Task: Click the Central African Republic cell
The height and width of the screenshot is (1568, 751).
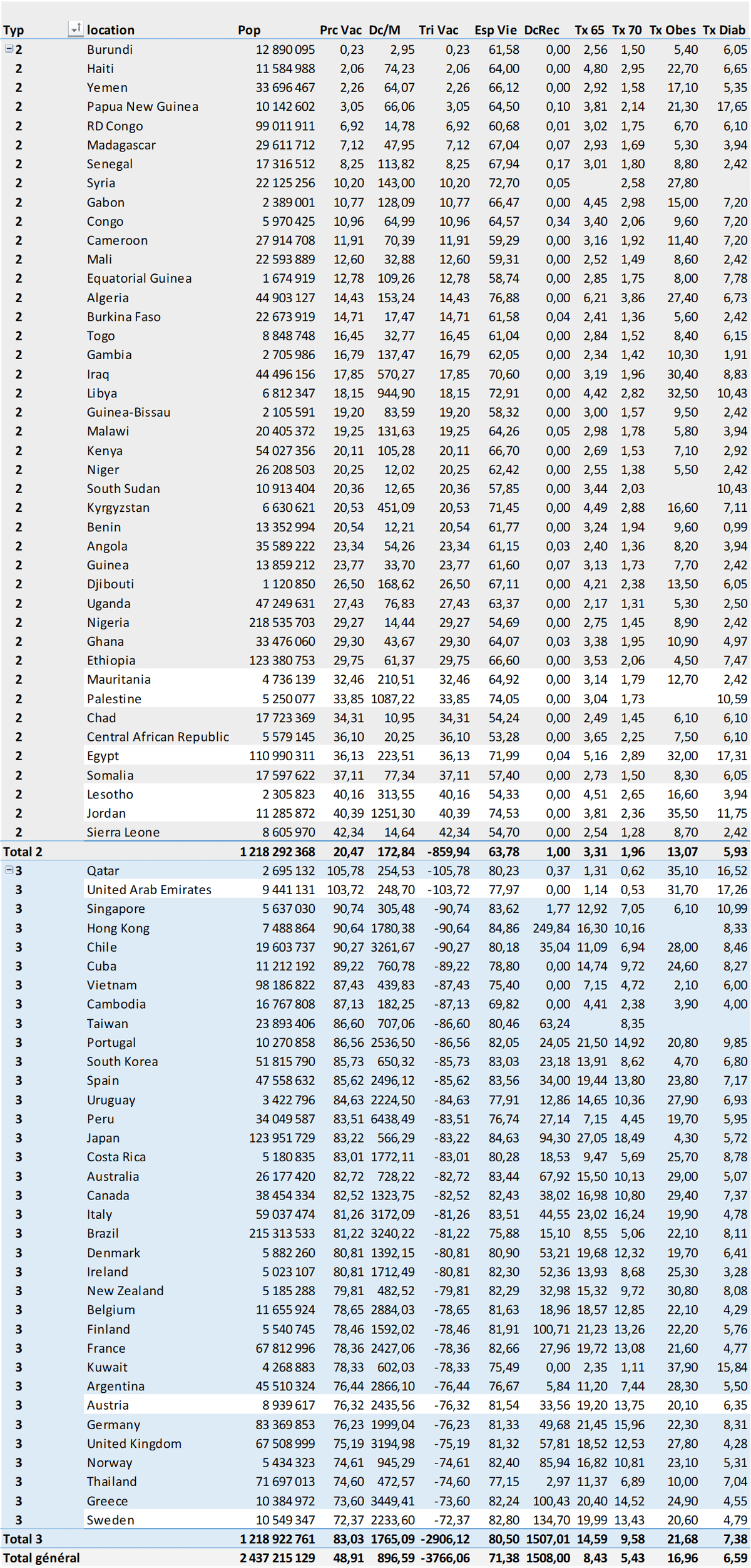Action: point(158,736)
